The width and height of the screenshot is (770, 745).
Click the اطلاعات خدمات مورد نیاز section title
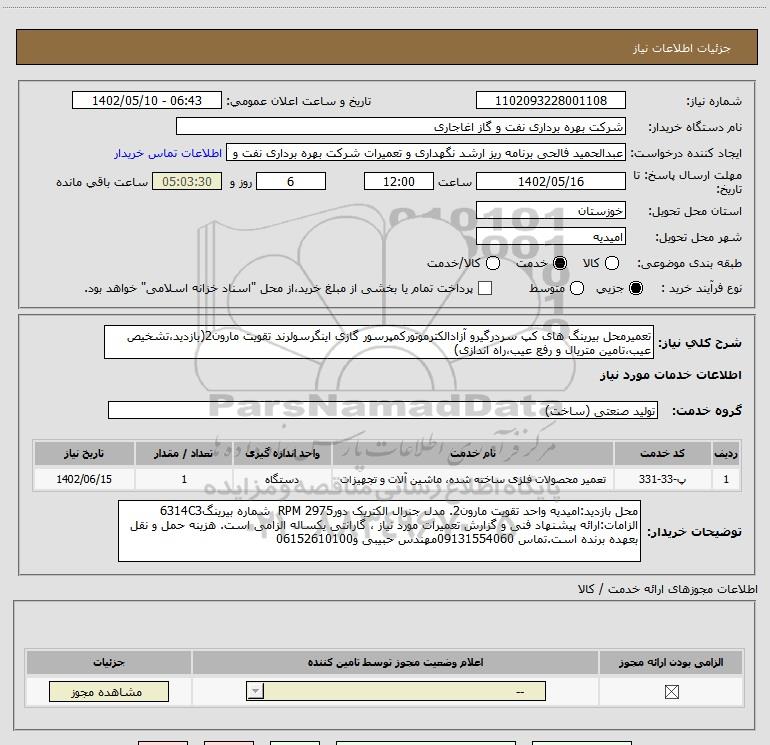click(670, 375)
